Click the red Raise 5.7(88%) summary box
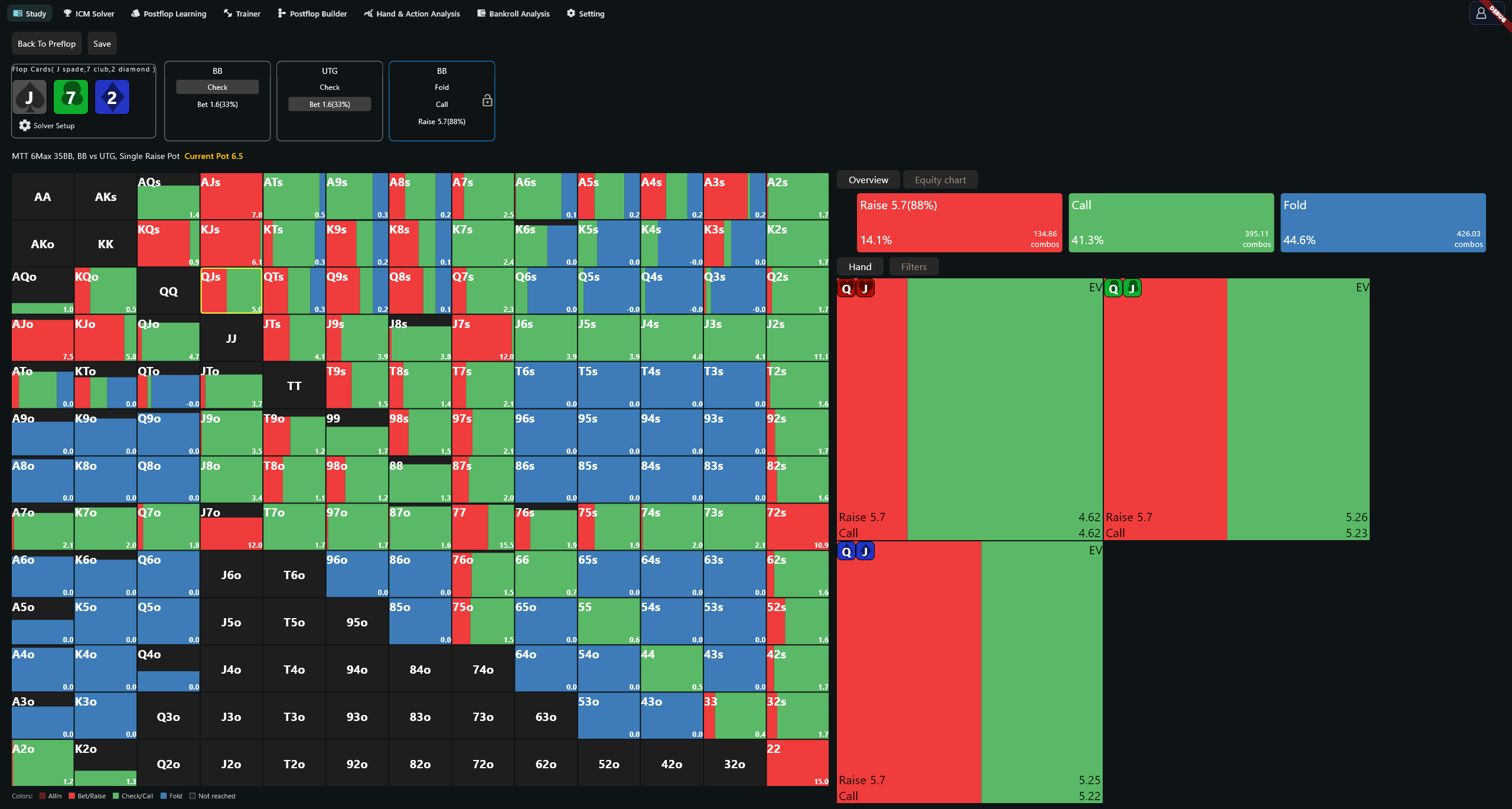The image size is (1512, 809). [960, 223]
